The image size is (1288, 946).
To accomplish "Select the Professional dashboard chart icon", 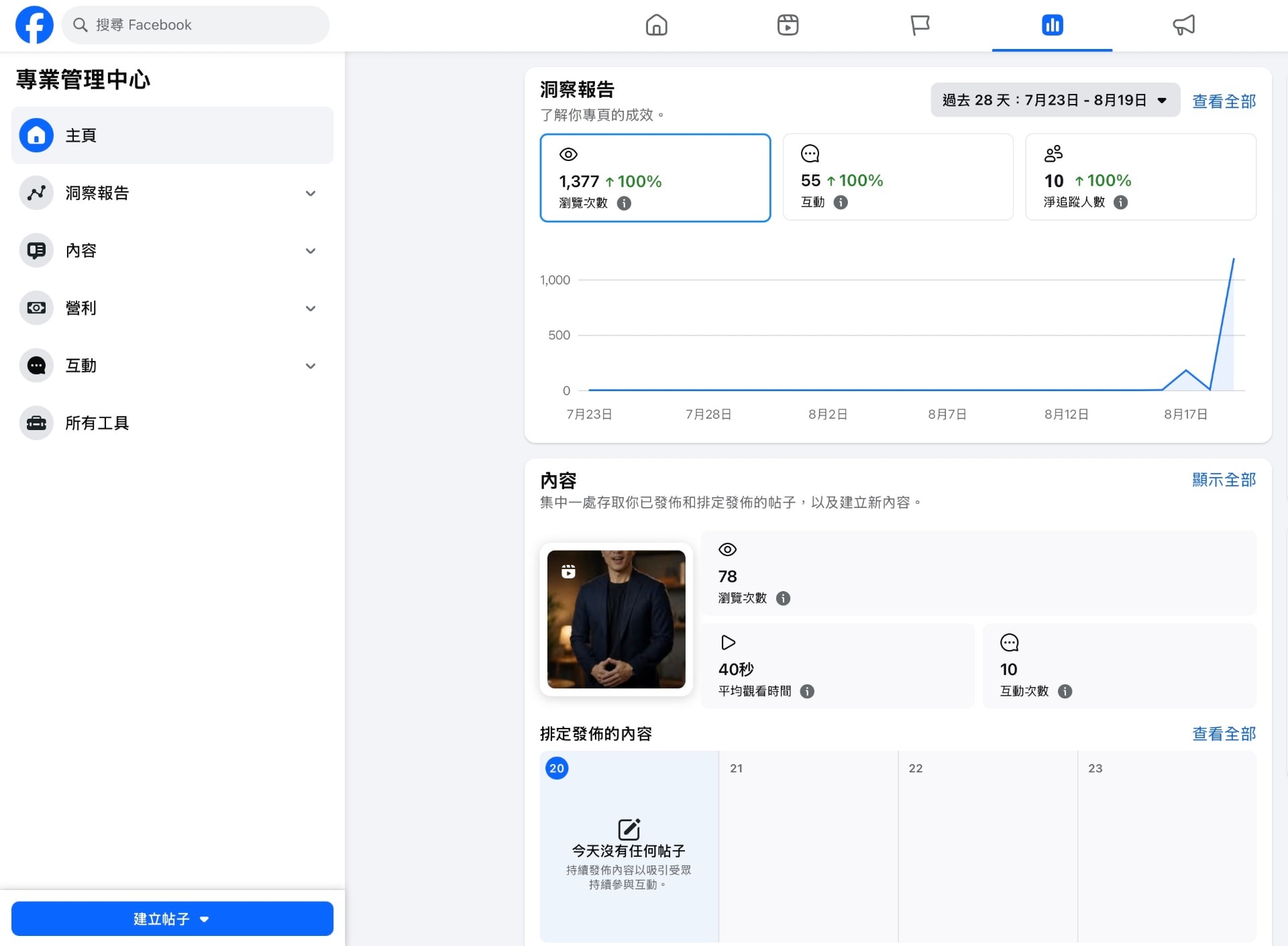I will [x=1052, y=25].
